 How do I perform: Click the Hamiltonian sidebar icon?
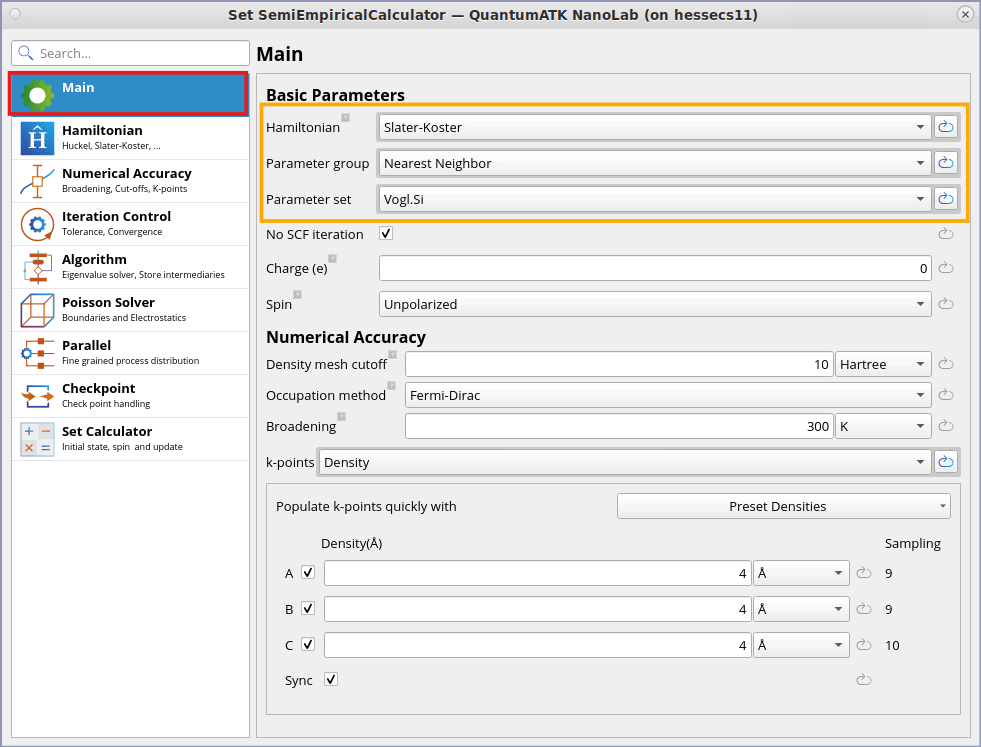pos(37,139)
